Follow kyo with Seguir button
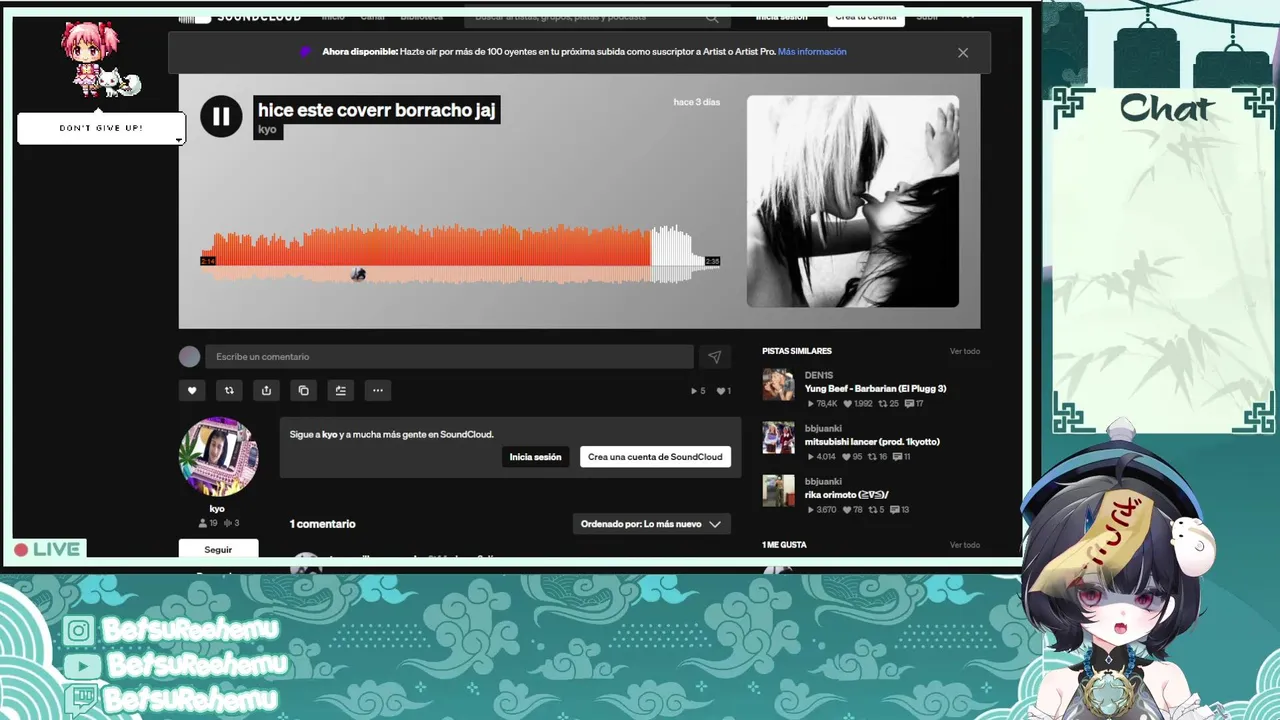The height and width of the screenshot is (720, 1280). (x=218, y=549)
